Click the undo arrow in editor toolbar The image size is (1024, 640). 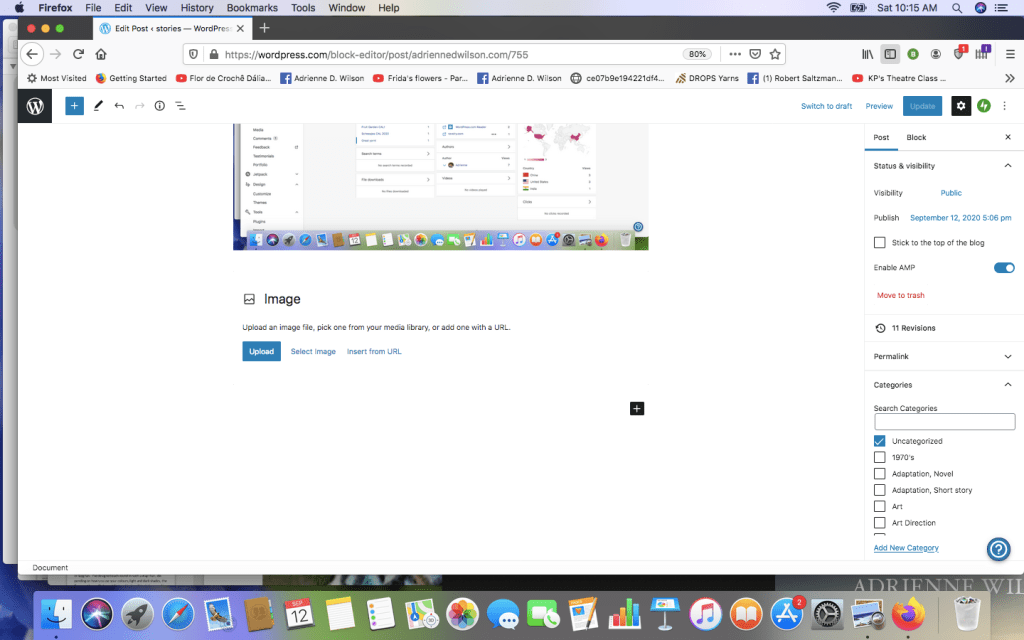click(119, 105)
